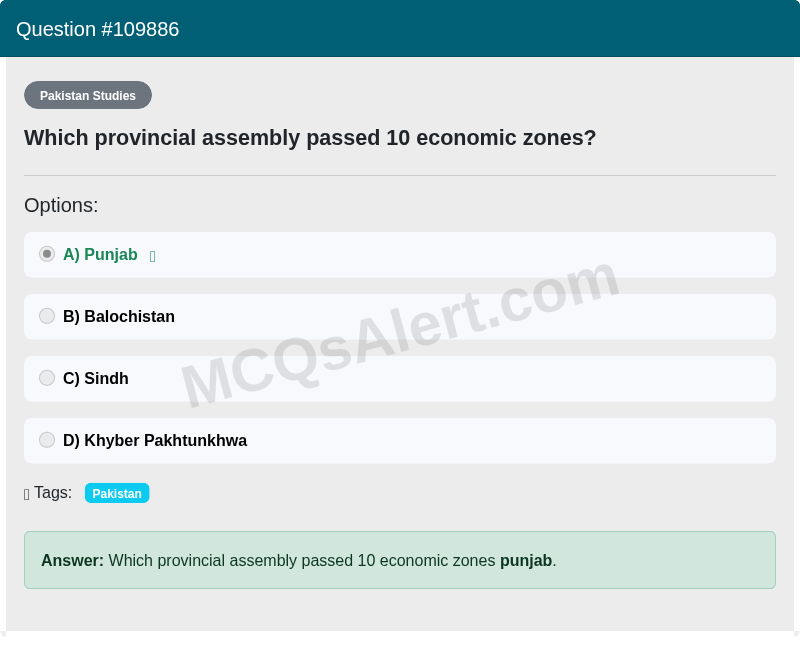Click the green "A) Punjab" option text
This screenshot has width=800, height=662.
click(100, 254)
